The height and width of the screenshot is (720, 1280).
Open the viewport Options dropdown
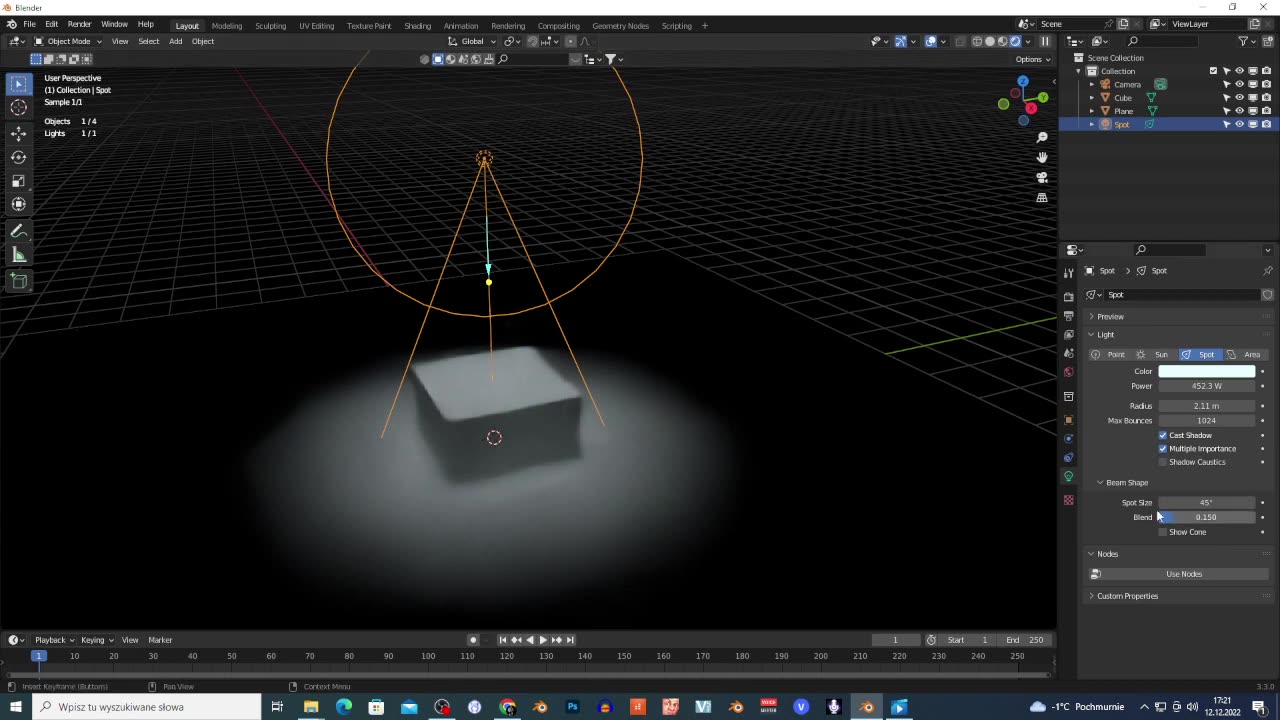click(x=1033, y=59)
